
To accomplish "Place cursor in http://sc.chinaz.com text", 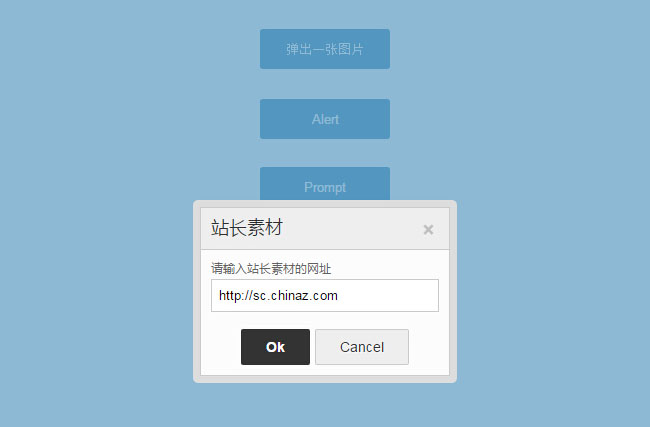I will click(278, 296).
